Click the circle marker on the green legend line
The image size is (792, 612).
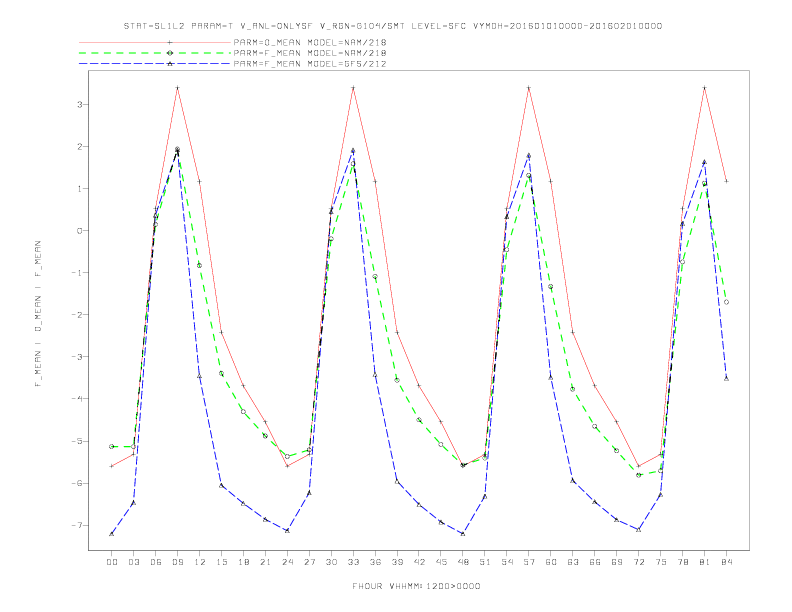170,53
